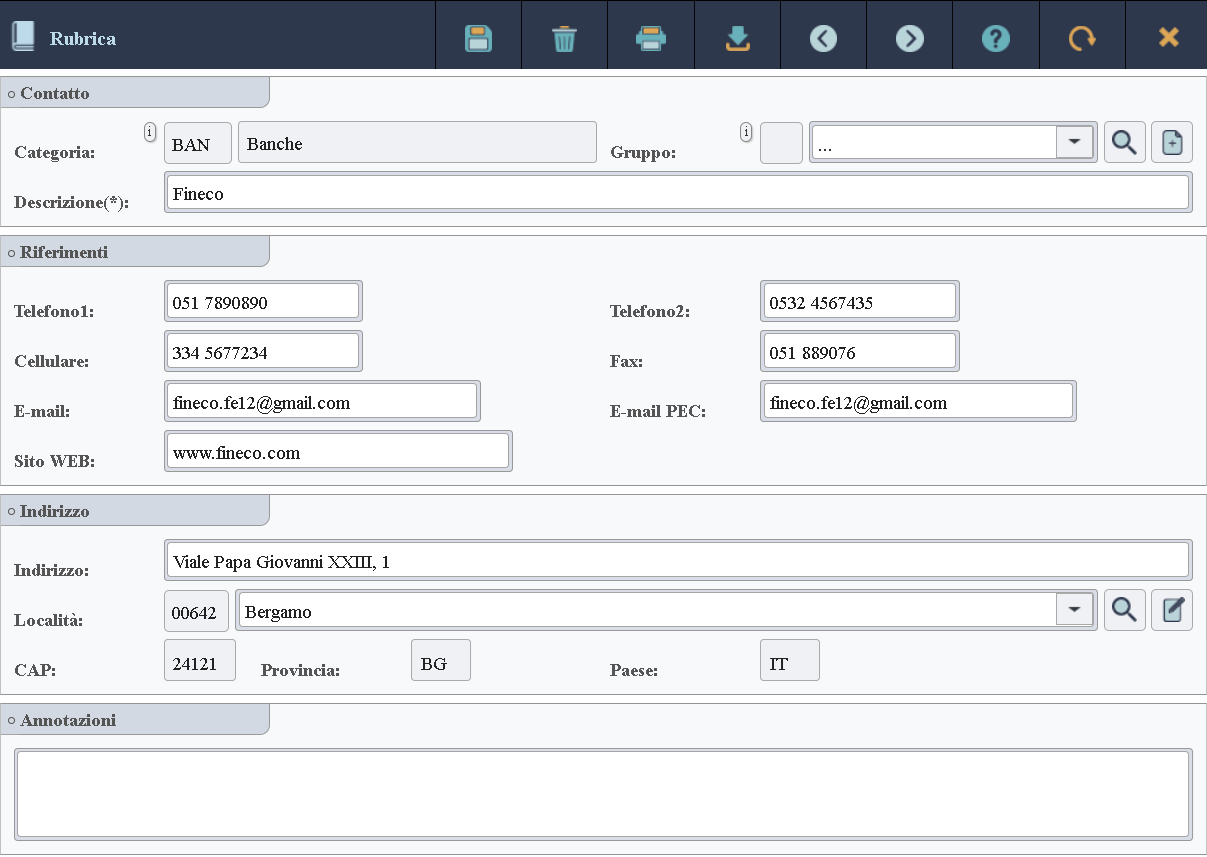Close the Rubrica form with X

(1168, 38)
